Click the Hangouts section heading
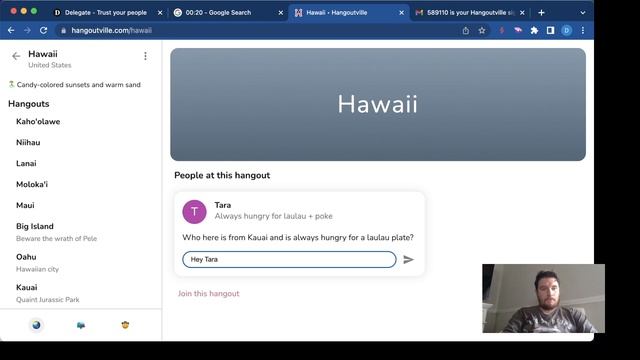 coord(29,104)
